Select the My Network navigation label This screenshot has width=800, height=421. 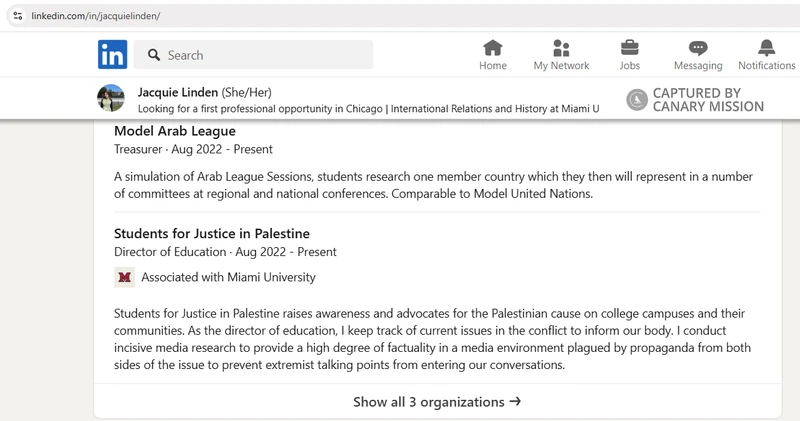point(561,65)
